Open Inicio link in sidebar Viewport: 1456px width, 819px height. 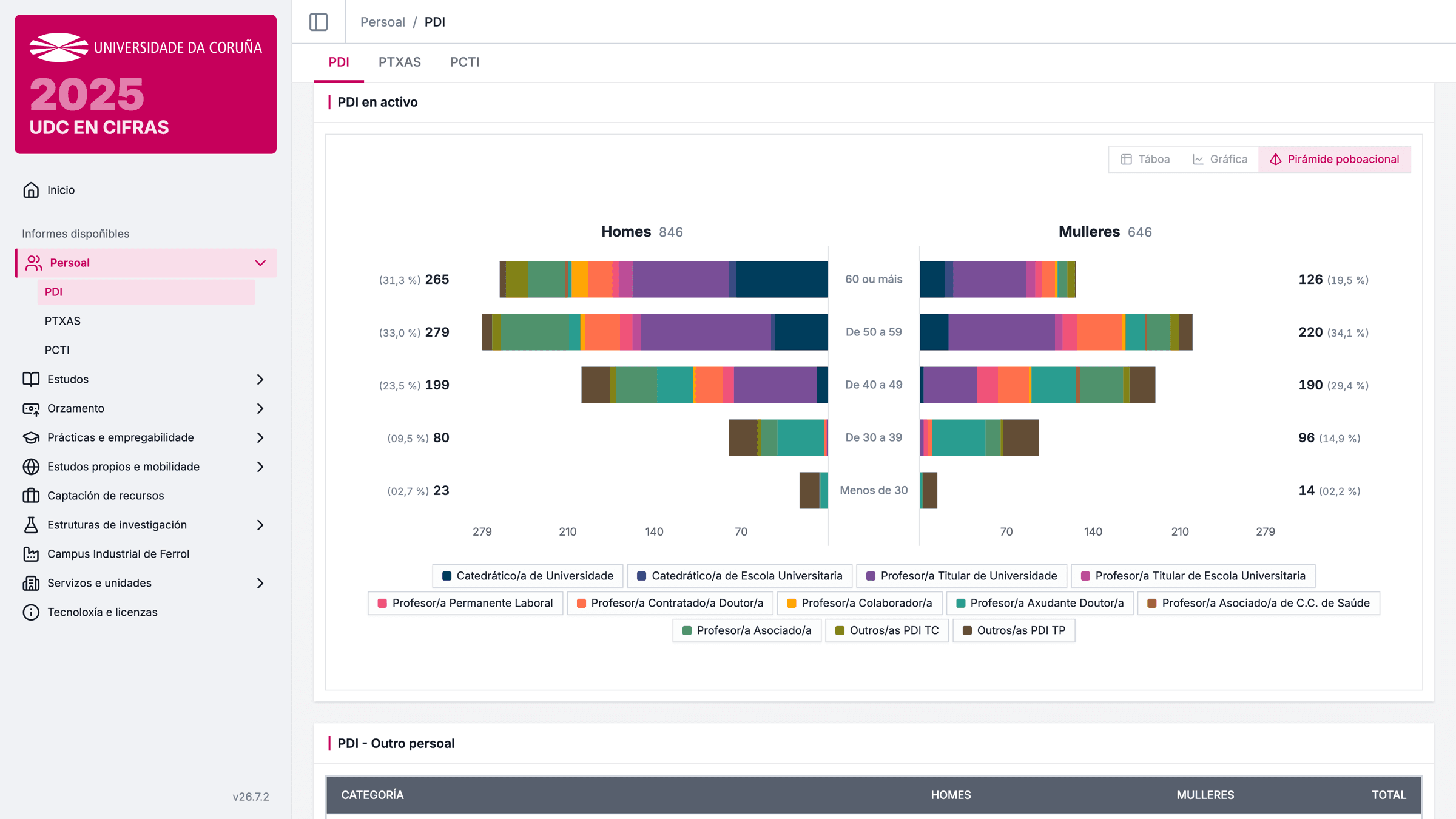(146, 190)
